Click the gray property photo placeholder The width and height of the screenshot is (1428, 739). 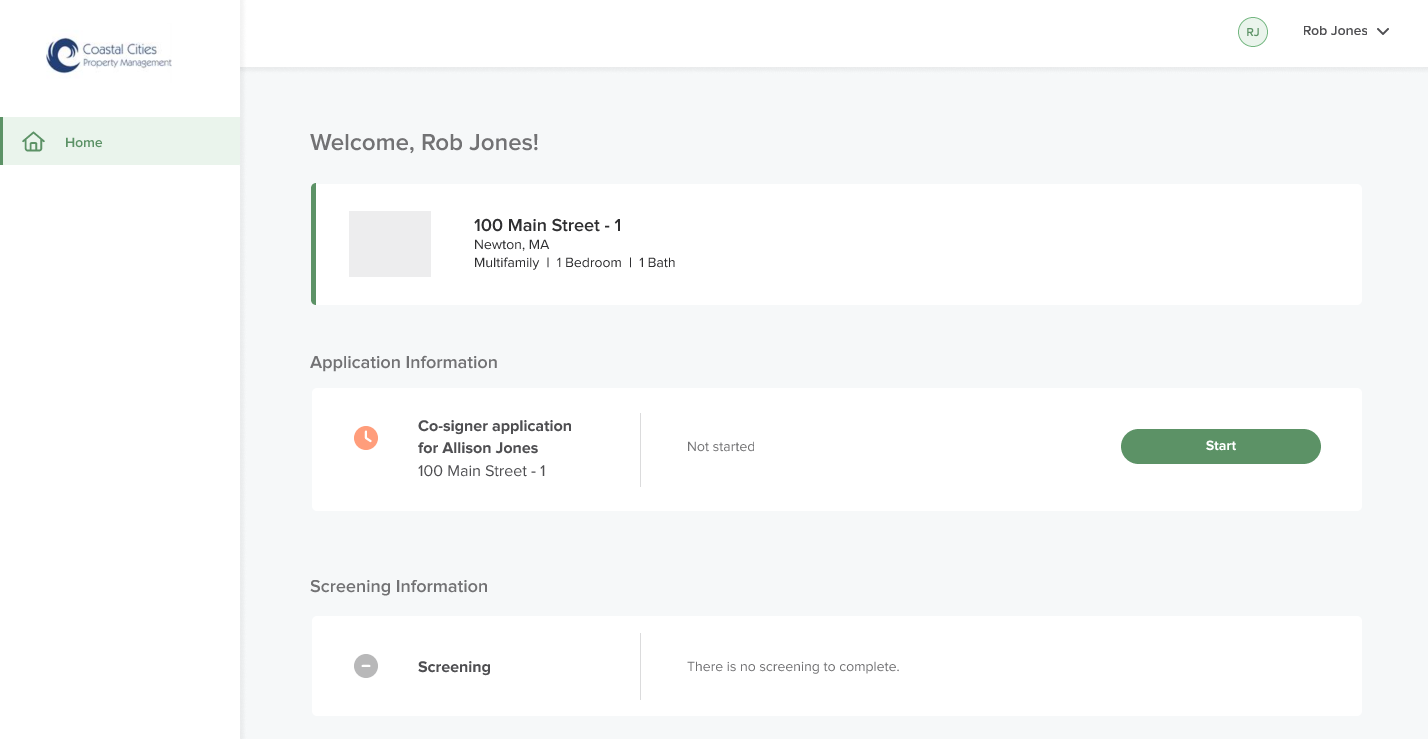390,244
